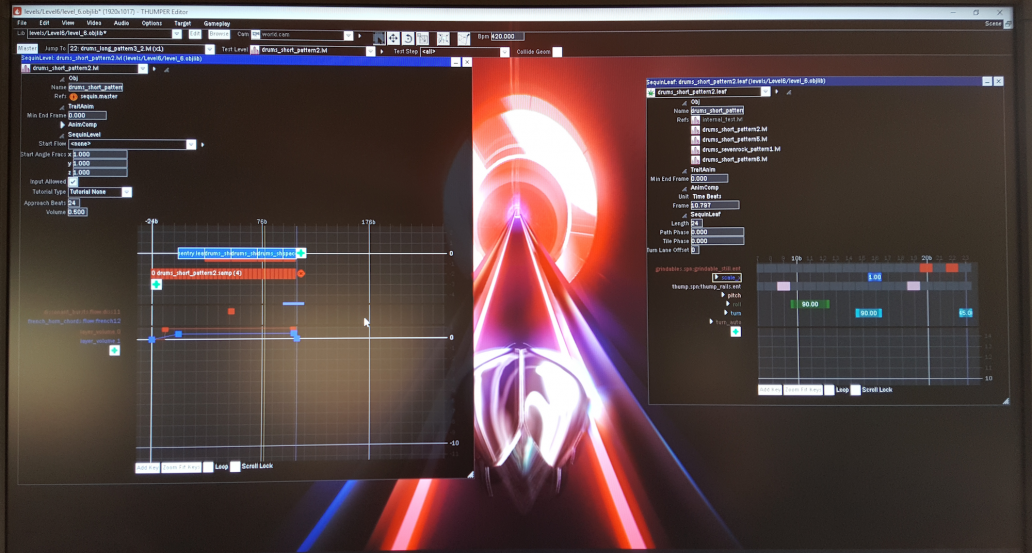Open the Audio menu

click(121, 22)
